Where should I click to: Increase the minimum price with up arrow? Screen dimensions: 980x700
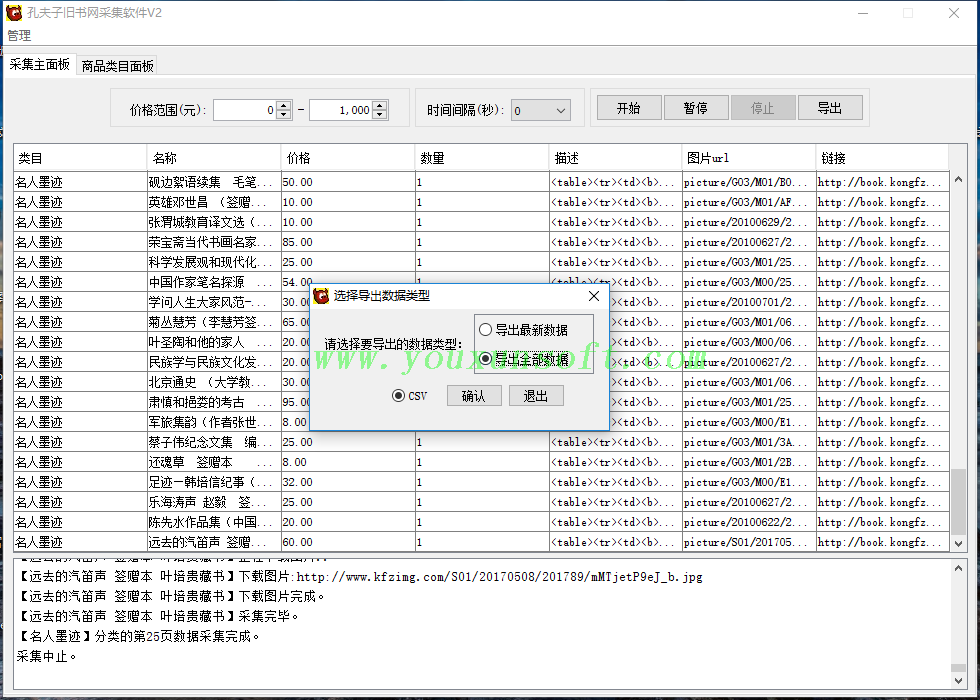[284, 106]
